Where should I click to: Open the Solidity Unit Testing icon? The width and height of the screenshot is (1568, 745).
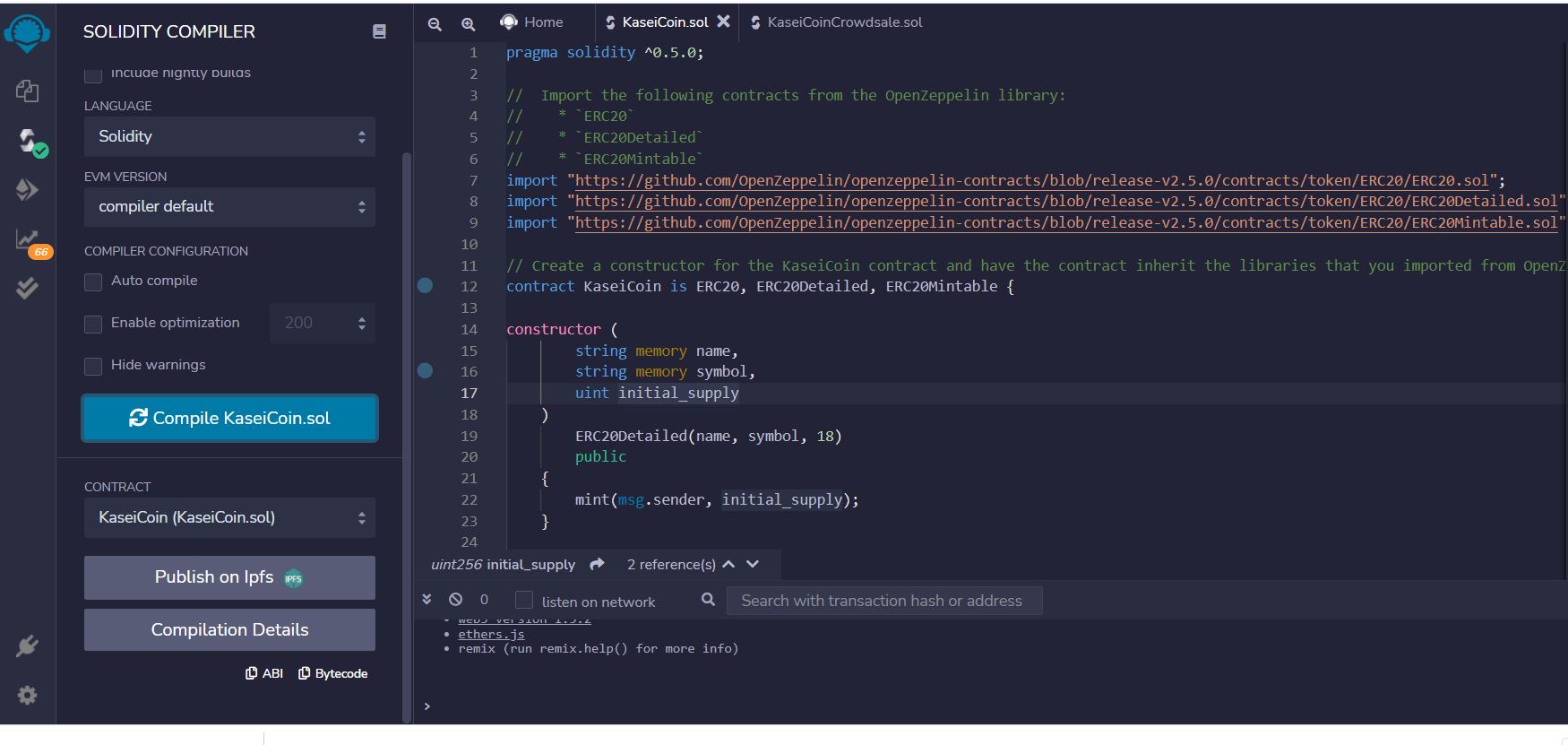pyautogui.click(x=27, y=288)
